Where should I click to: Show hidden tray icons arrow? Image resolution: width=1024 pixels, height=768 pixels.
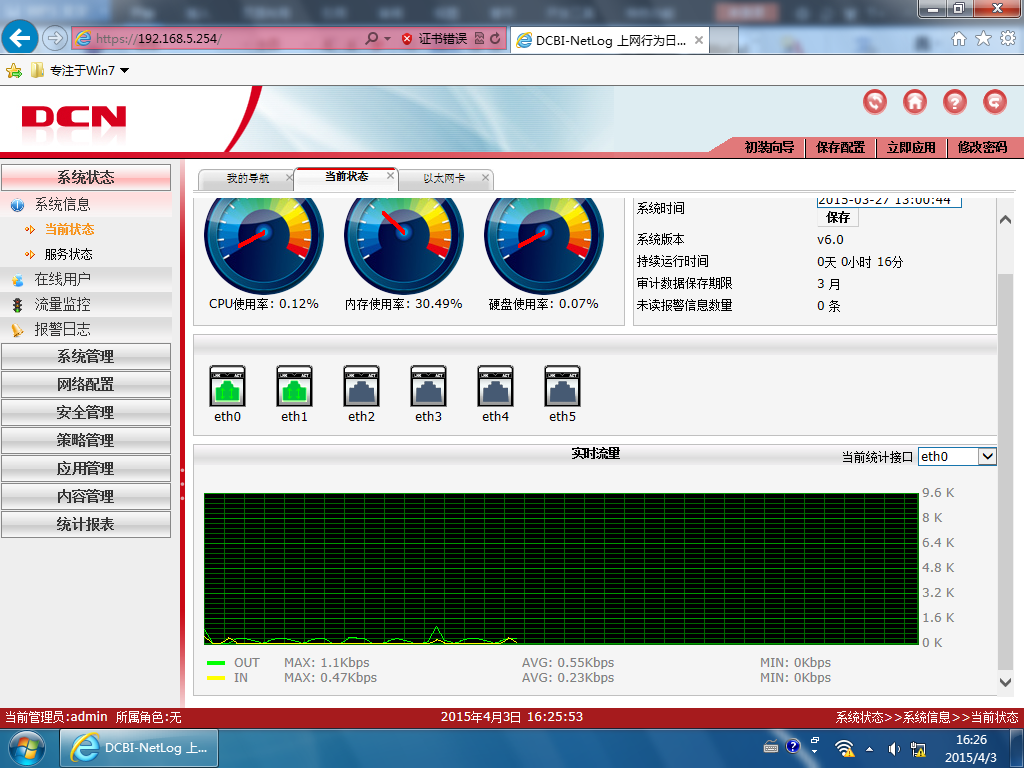pos(869,749)
